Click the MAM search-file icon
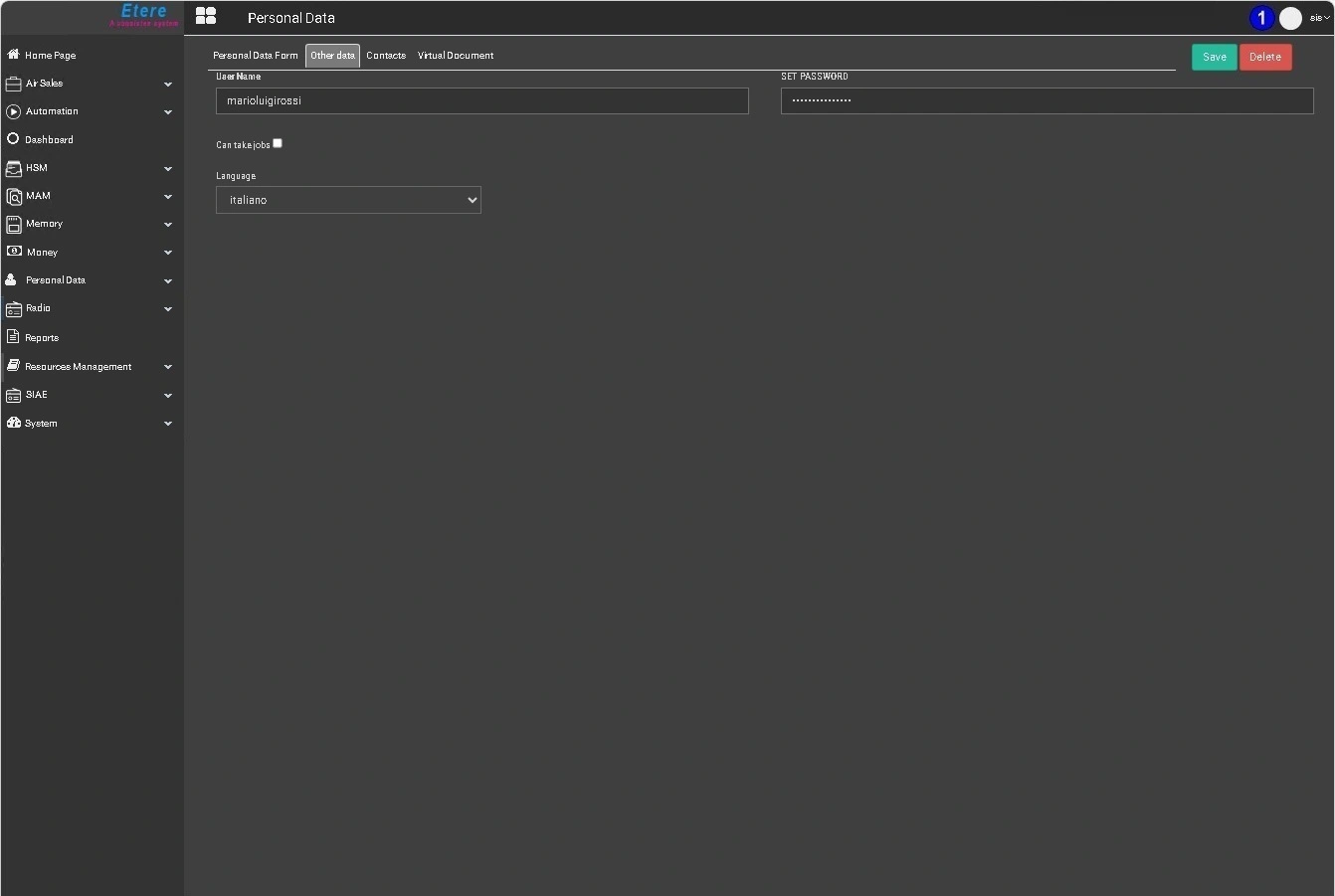This screenshot has height=896, width=1335. click(14, 196)
